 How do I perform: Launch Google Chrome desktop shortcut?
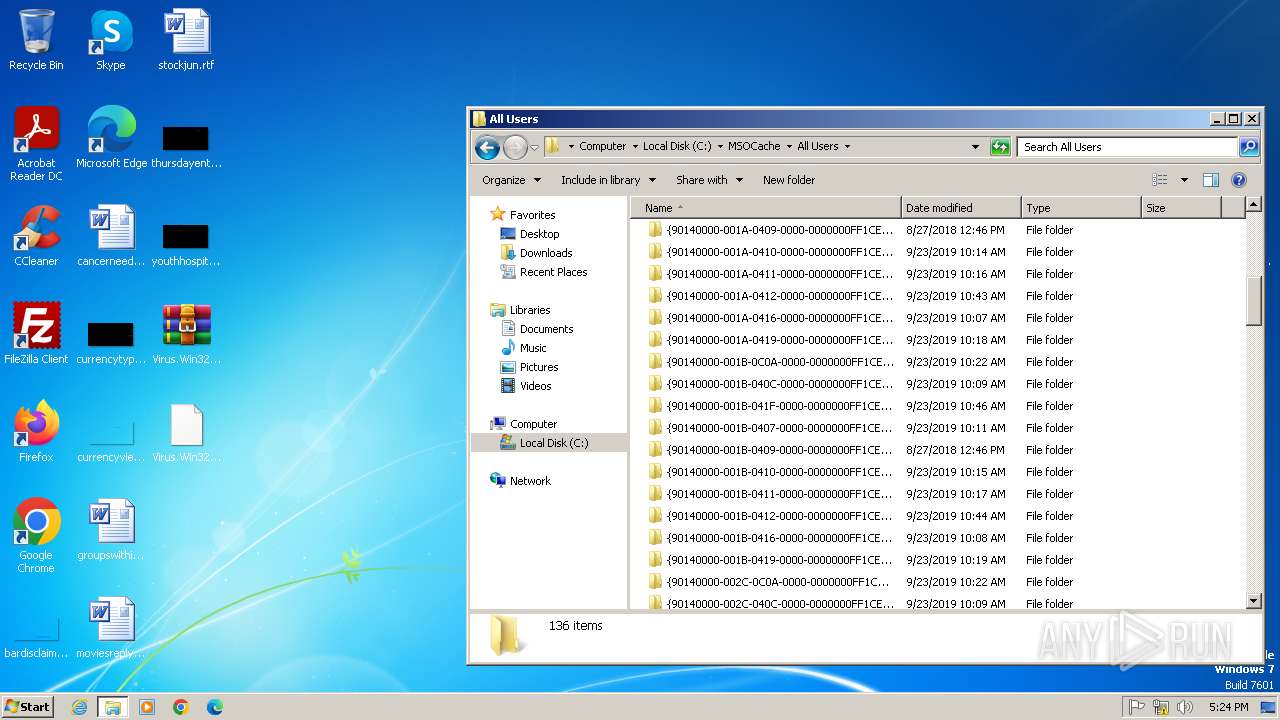(x=36, y=536)
